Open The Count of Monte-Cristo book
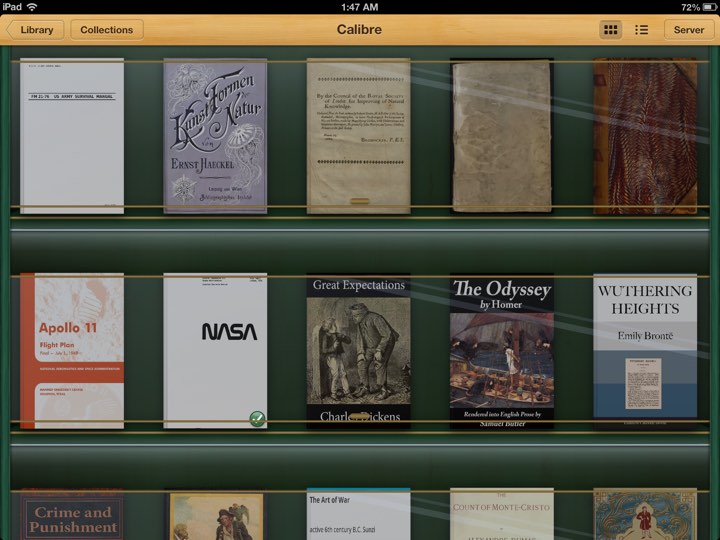 pyautogui.click(x=502, y=514)
